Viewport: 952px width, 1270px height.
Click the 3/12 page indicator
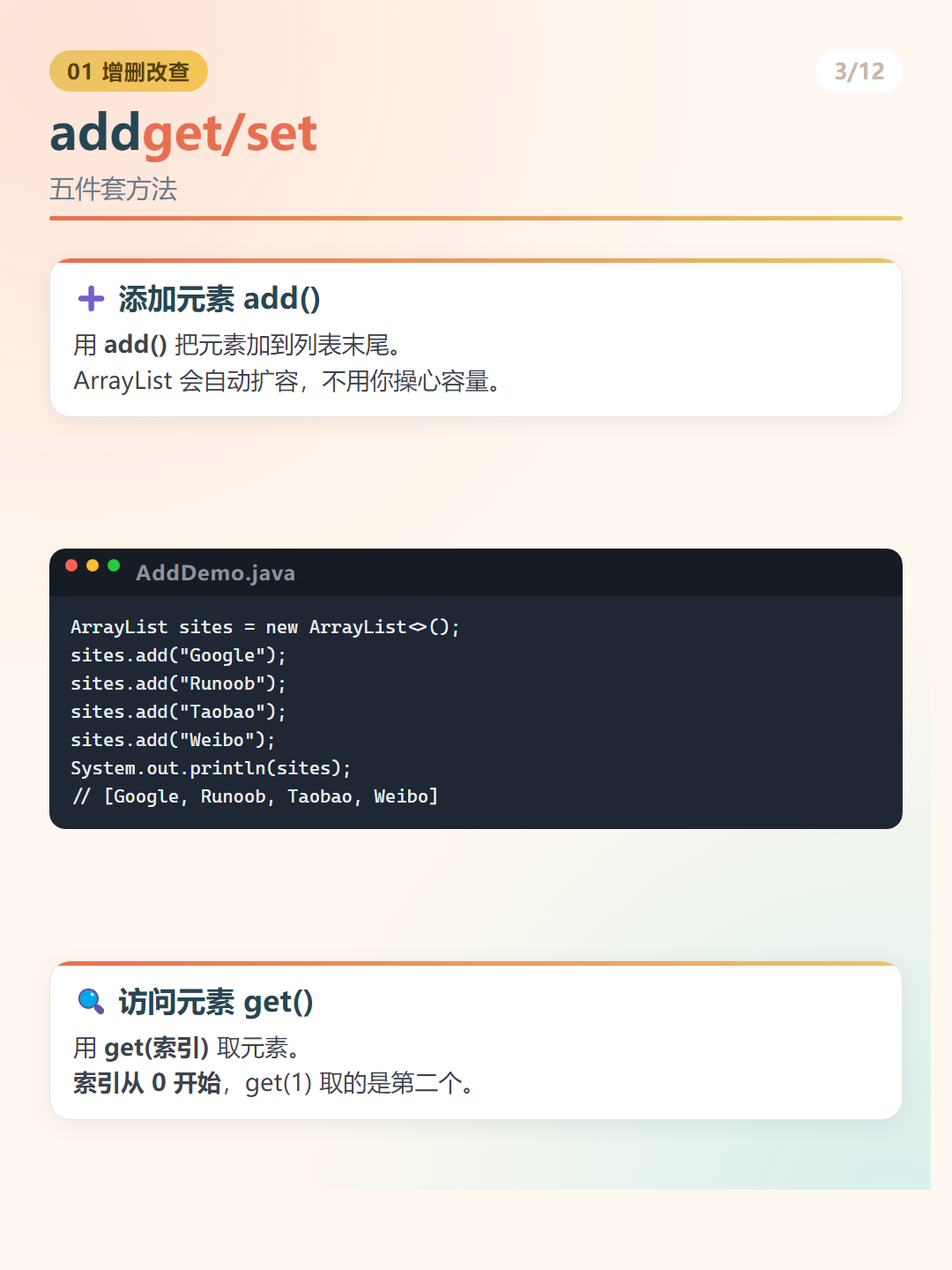tap(859, 71)
